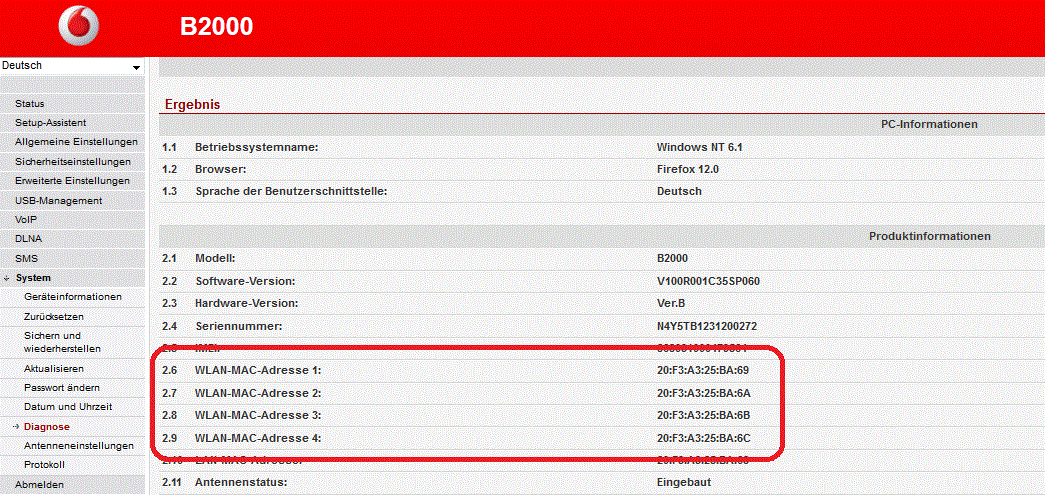Click the B2000 header title
1045x495 pixels.
(x=217, y=27)
